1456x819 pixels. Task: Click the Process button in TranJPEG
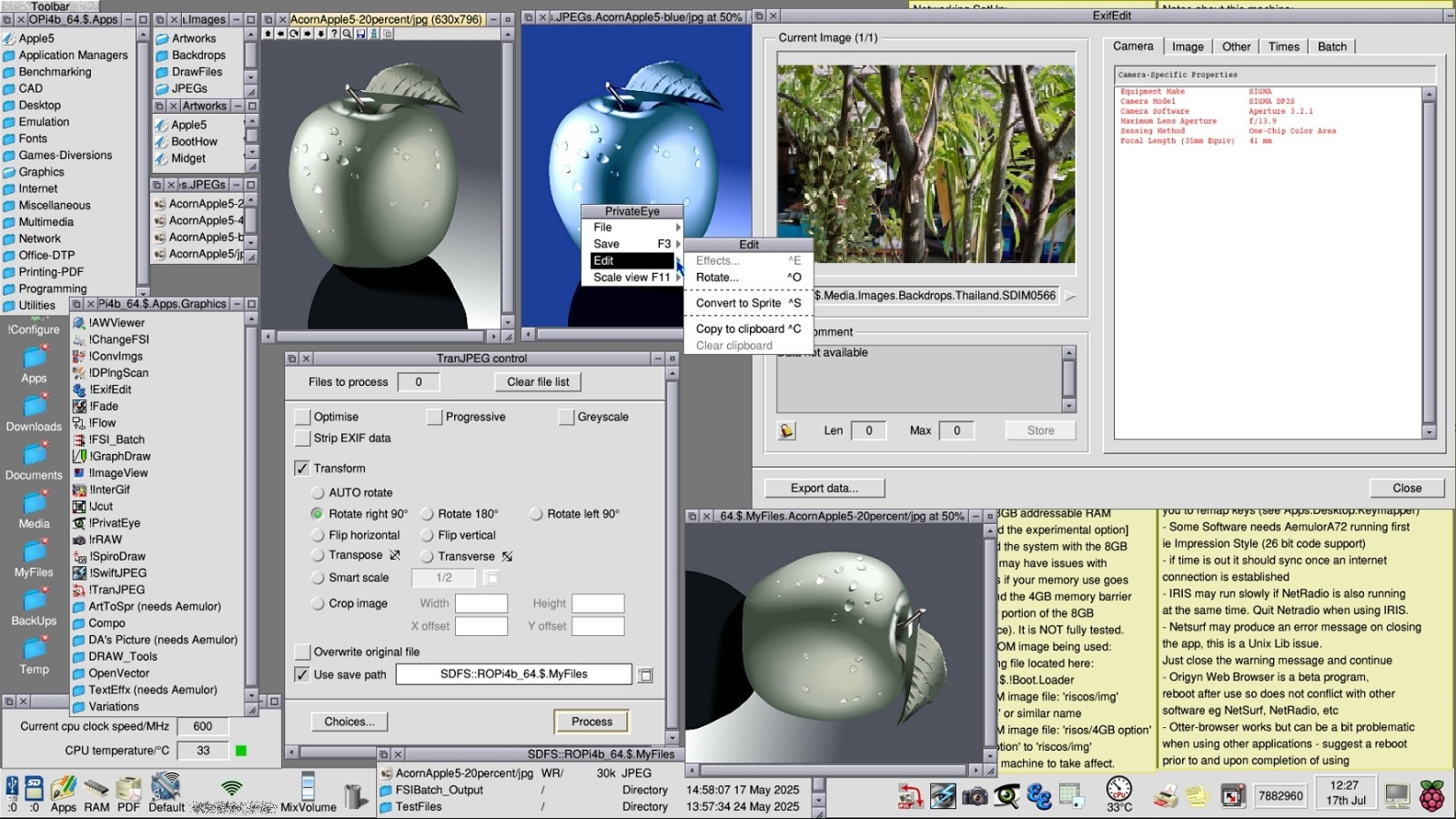pos(591,722)
